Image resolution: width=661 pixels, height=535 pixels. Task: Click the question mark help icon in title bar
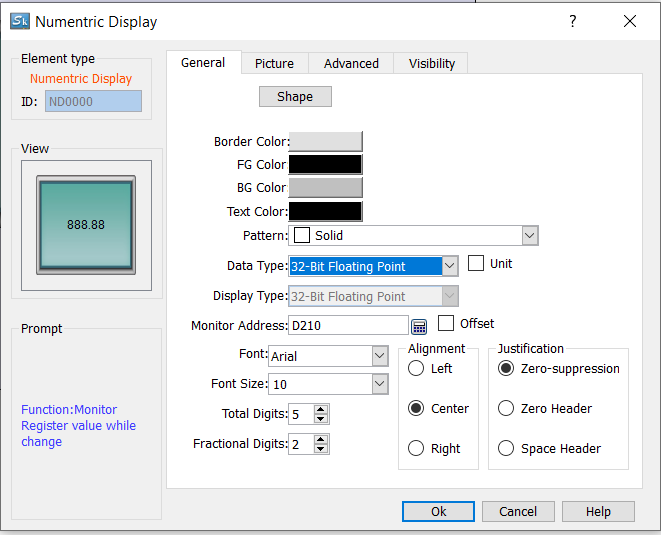pos(572,21)
